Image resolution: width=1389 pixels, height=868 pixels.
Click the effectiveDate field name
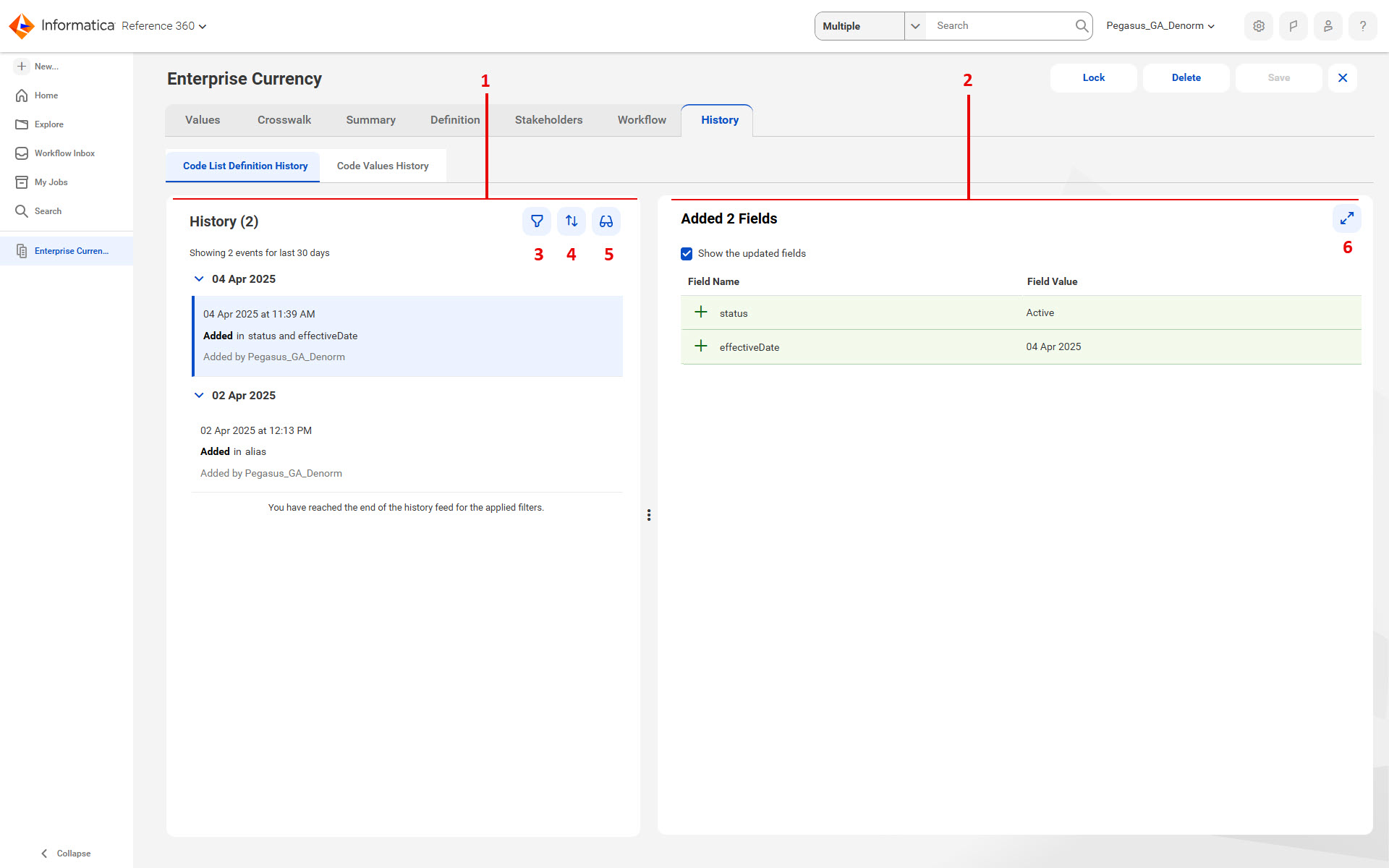click(x=749, y=347)
